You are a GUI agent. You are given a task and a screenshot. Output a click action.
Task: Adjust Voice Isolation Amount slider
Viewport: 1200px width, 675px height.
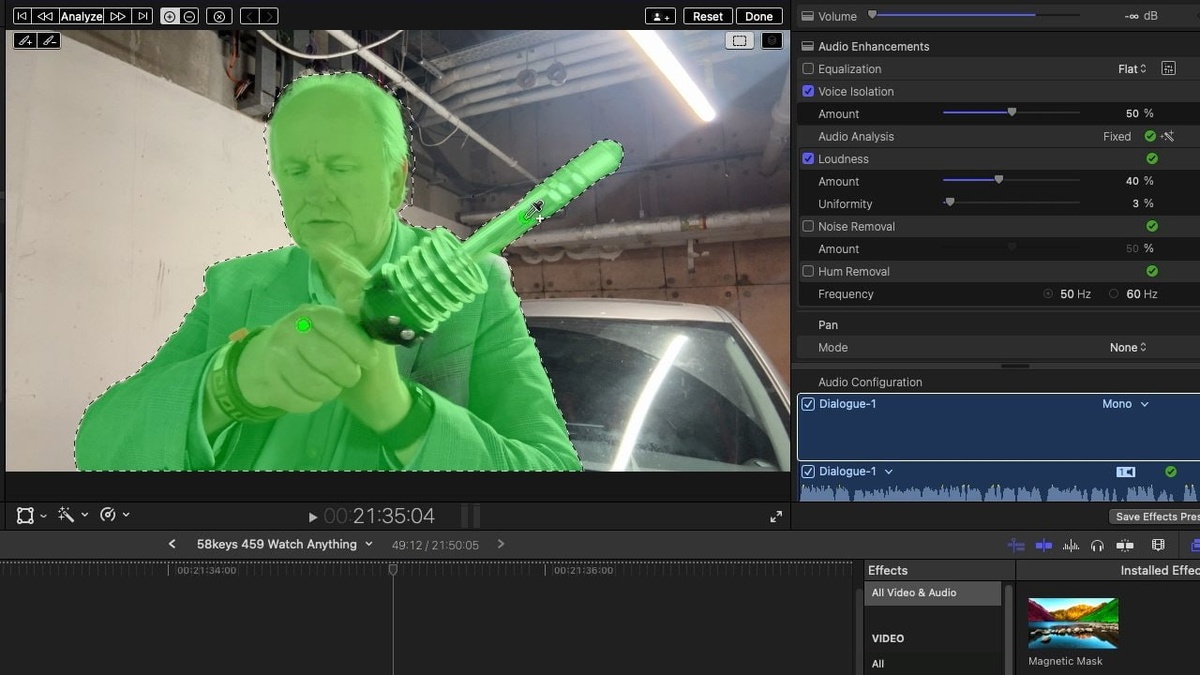click(1011, 113)
